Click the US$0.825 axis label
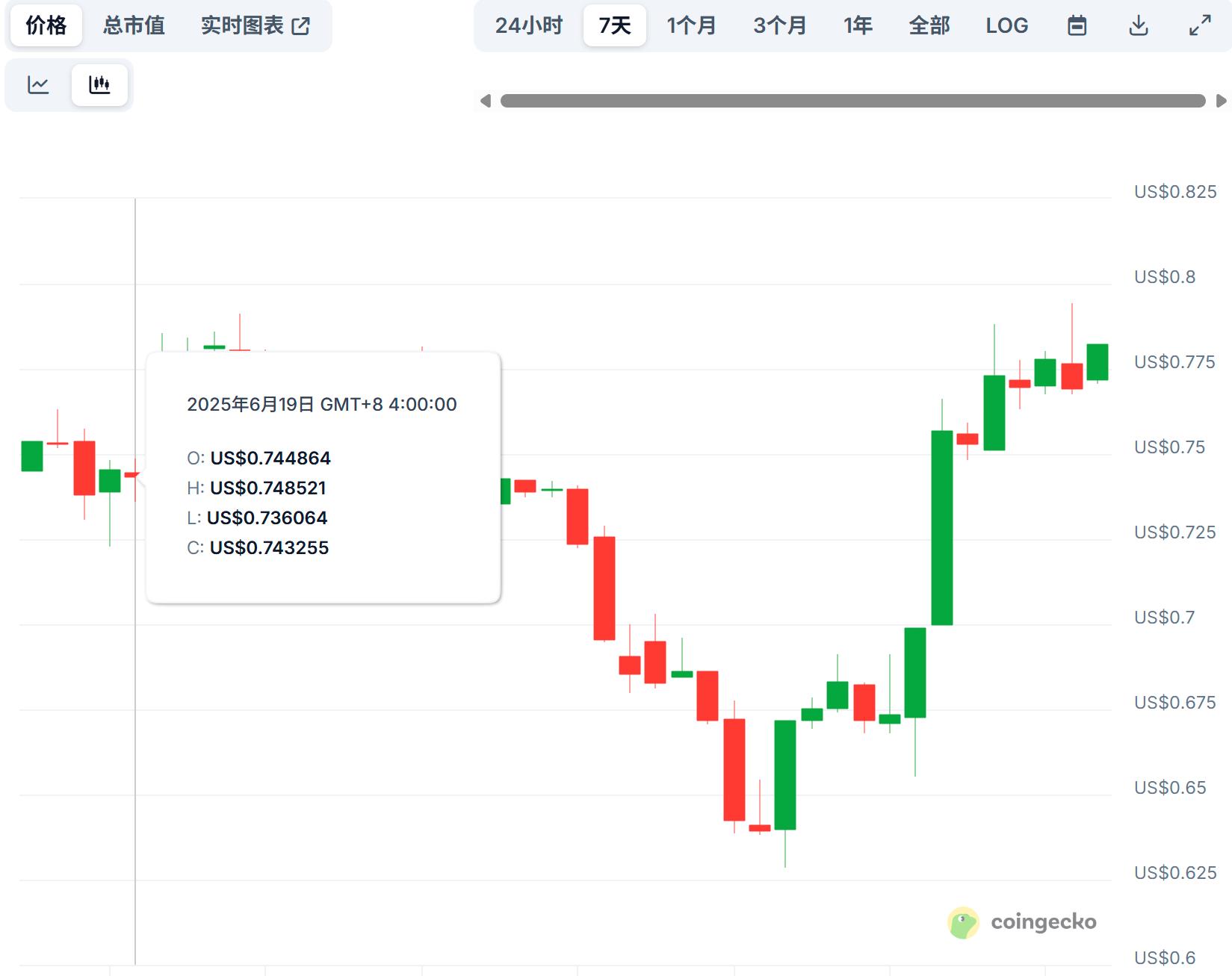The image size is (1232, 976). [x=1175, y=192]
